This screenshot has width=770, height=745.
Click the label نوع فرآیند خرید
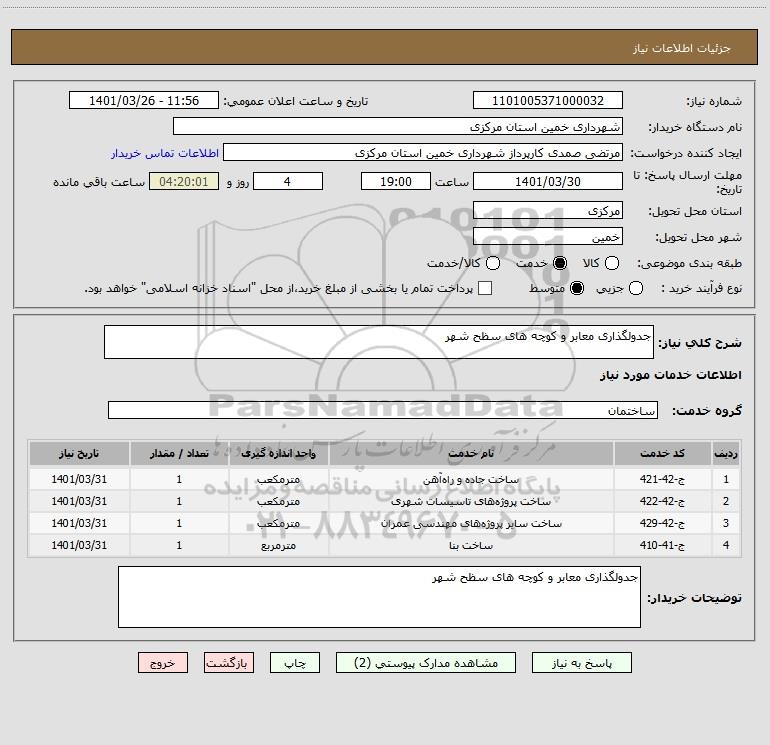(x=701, y=288)
